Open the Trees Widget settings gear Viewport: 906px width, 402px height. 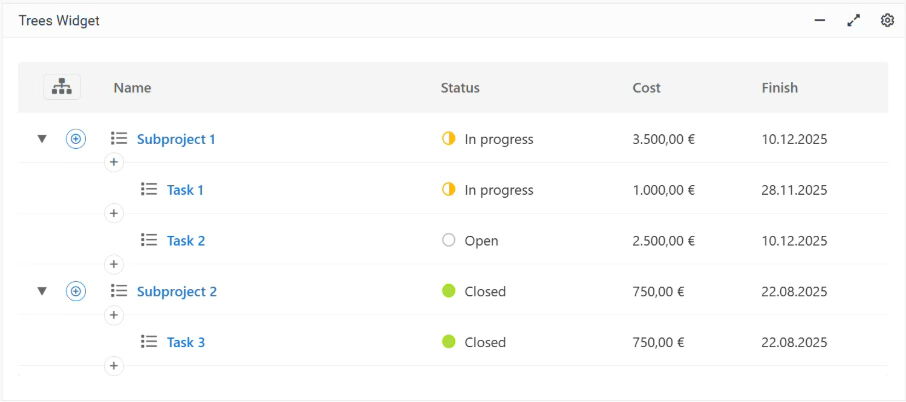[887, 20]
